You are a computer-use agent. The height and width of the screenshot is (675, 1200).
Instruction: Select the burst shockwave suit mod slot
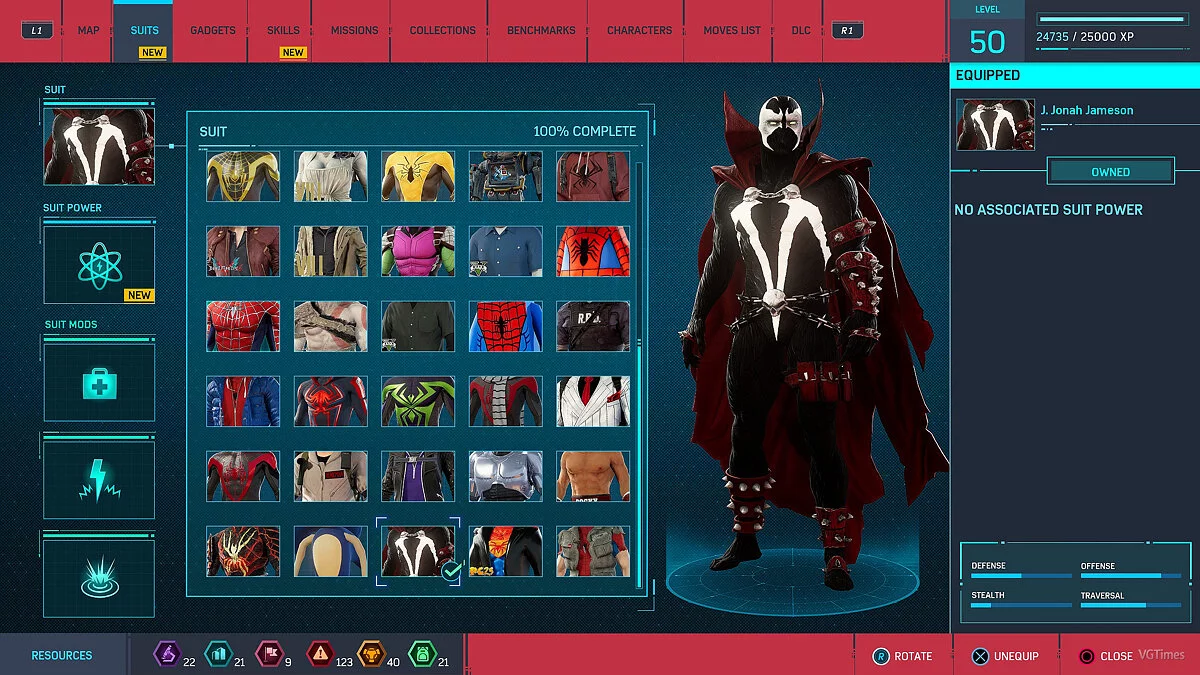pos(99,575)
